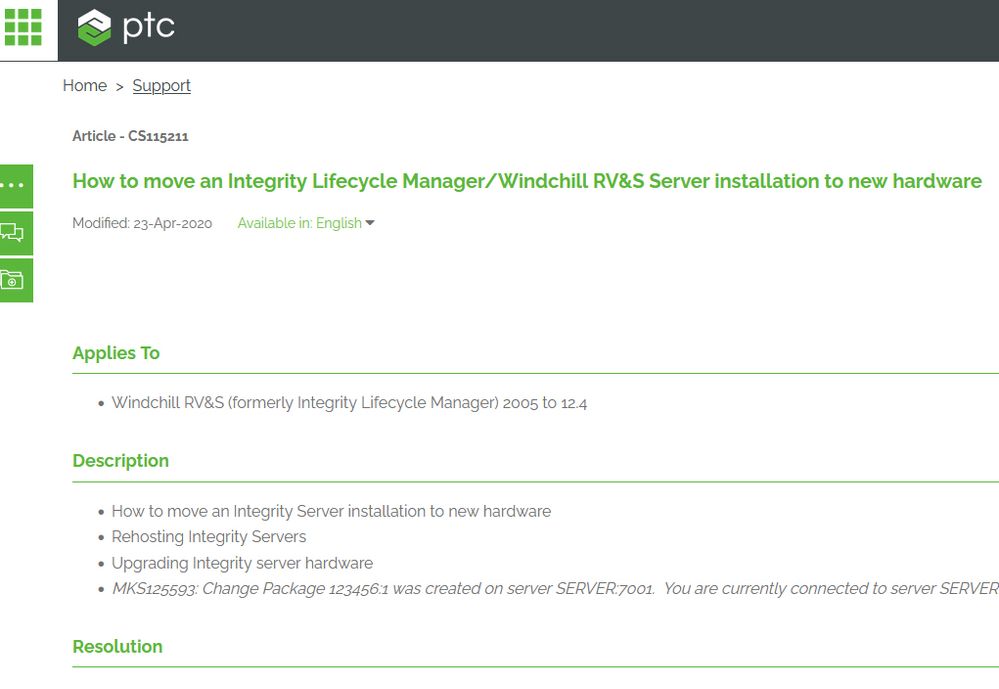Click the 'Modified: 23-Apr-2020' date text
Viewport: 999px width, 689px height.
point(142,223)
